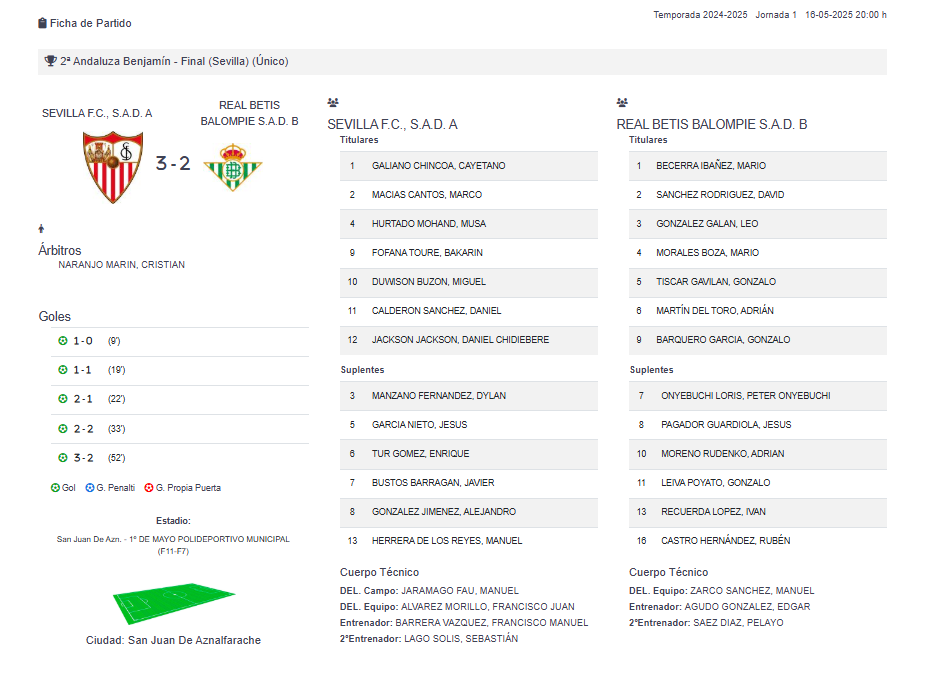Click the match date 16-05-2025 20:00 h
Viewport: 939px width, 675px height.
[x=846, y=15]
